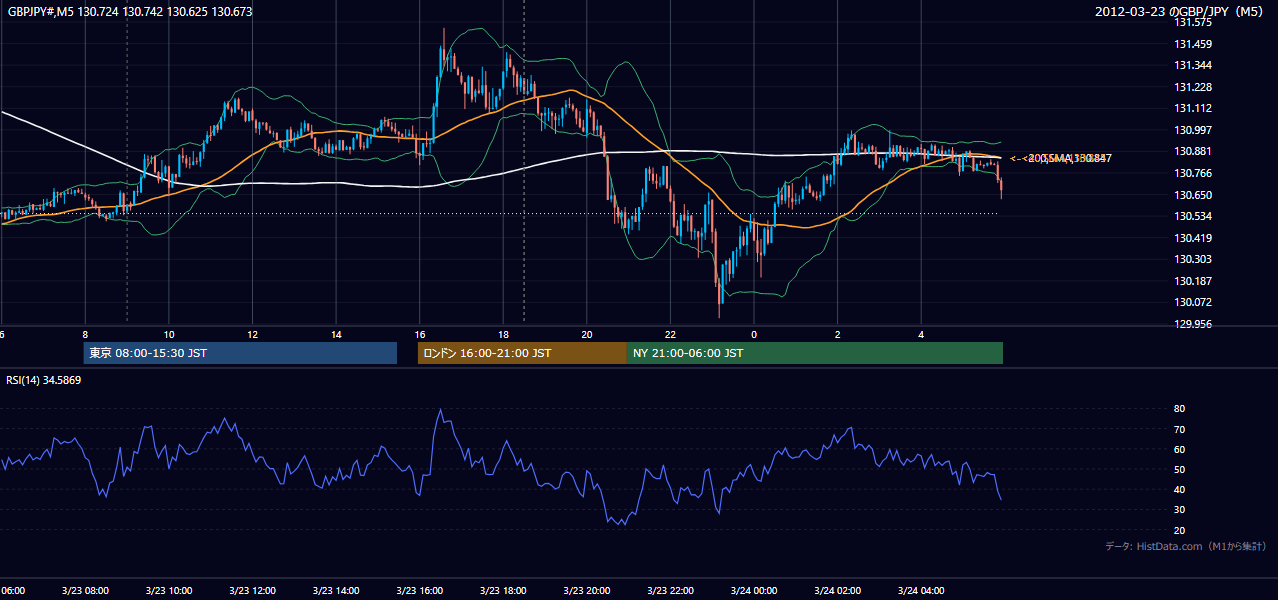The image size is (1278, 600).
Task: Click RSI scale label 20 at right edge
Action: point(1180,530)
